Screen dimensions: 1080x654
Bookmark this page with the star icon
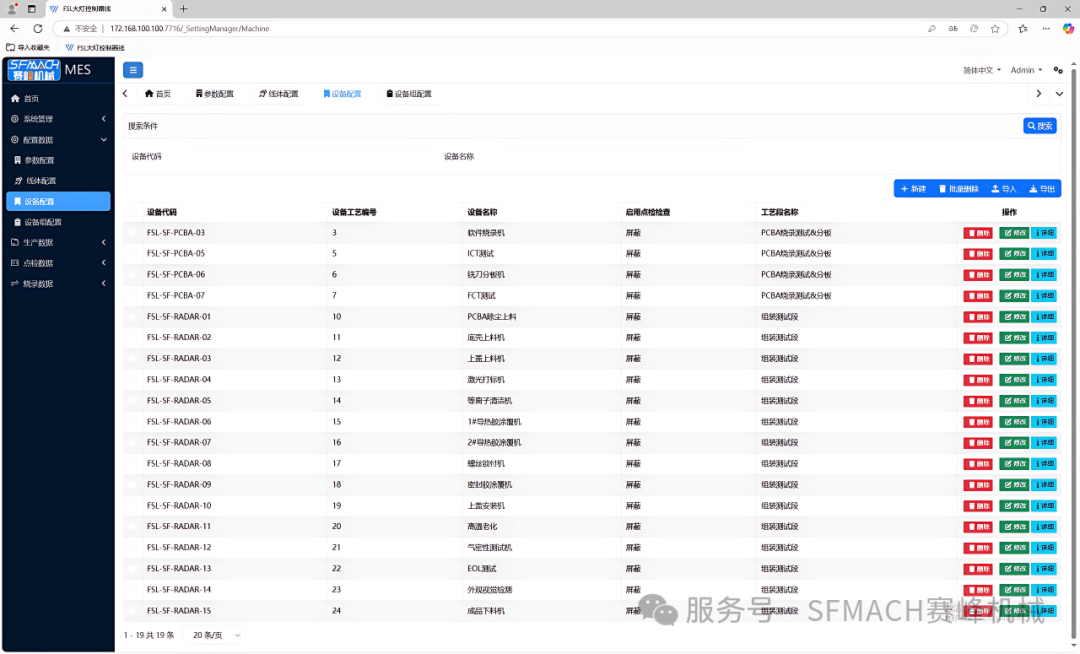(995, 29)
